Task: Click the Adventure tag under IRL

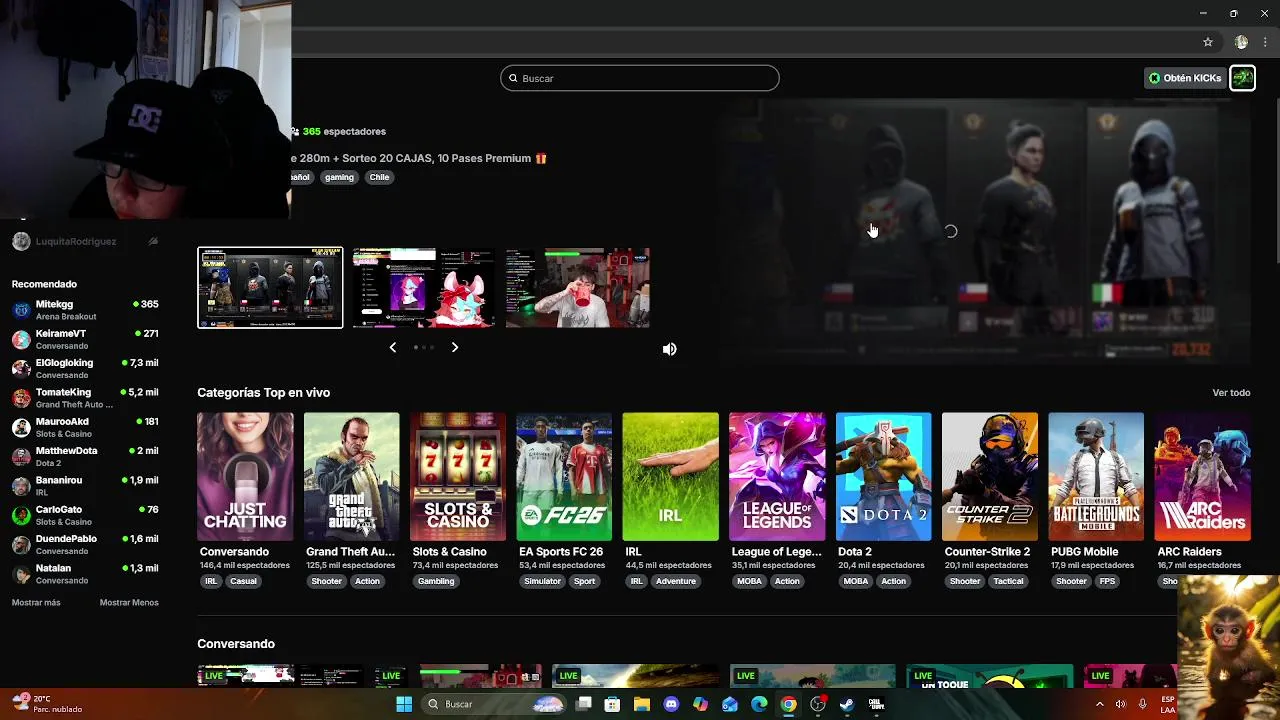Action: [x=676, y=581]
